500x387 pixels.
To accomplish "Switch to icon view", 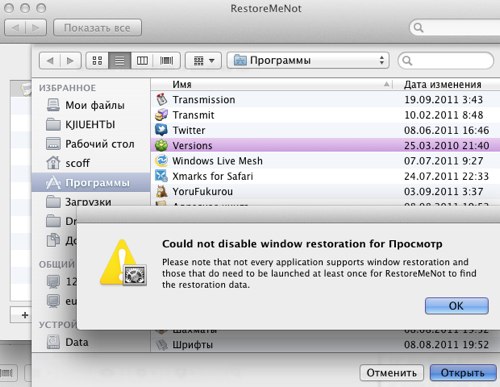I will [x=97, y=61].
